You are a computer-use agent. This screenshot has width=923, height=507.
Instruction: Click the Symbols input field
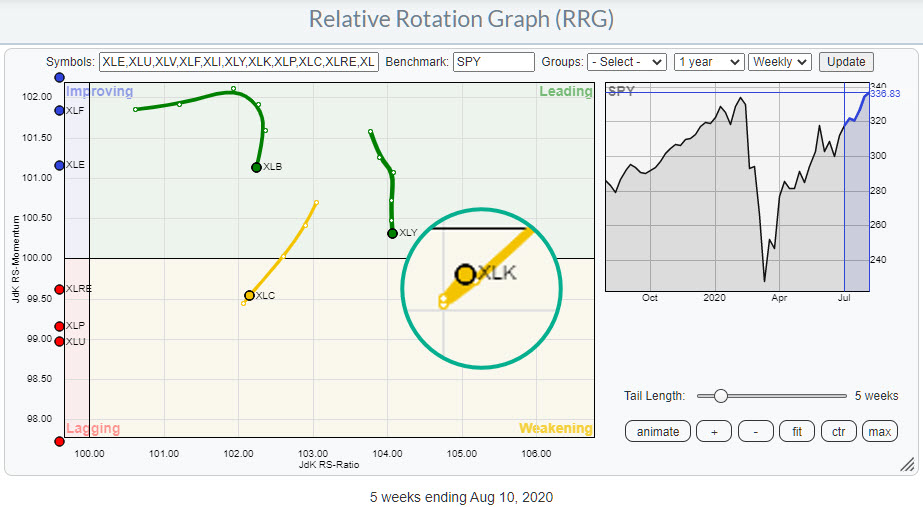coord(238,62)
